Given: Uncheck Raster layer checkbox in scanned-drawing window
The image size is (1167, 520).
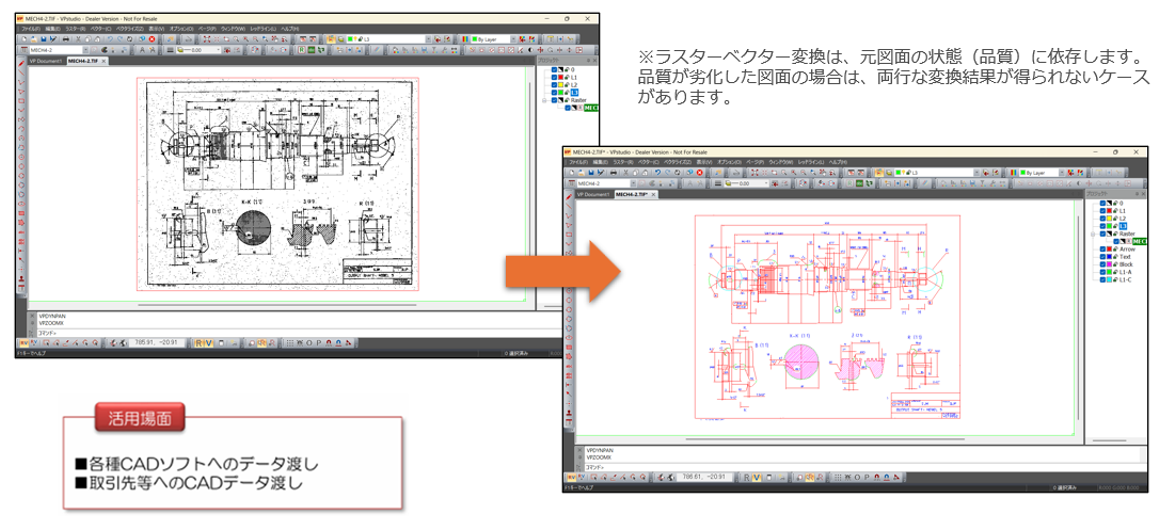Looking at the screenshot, I should (x=554, y=100).
